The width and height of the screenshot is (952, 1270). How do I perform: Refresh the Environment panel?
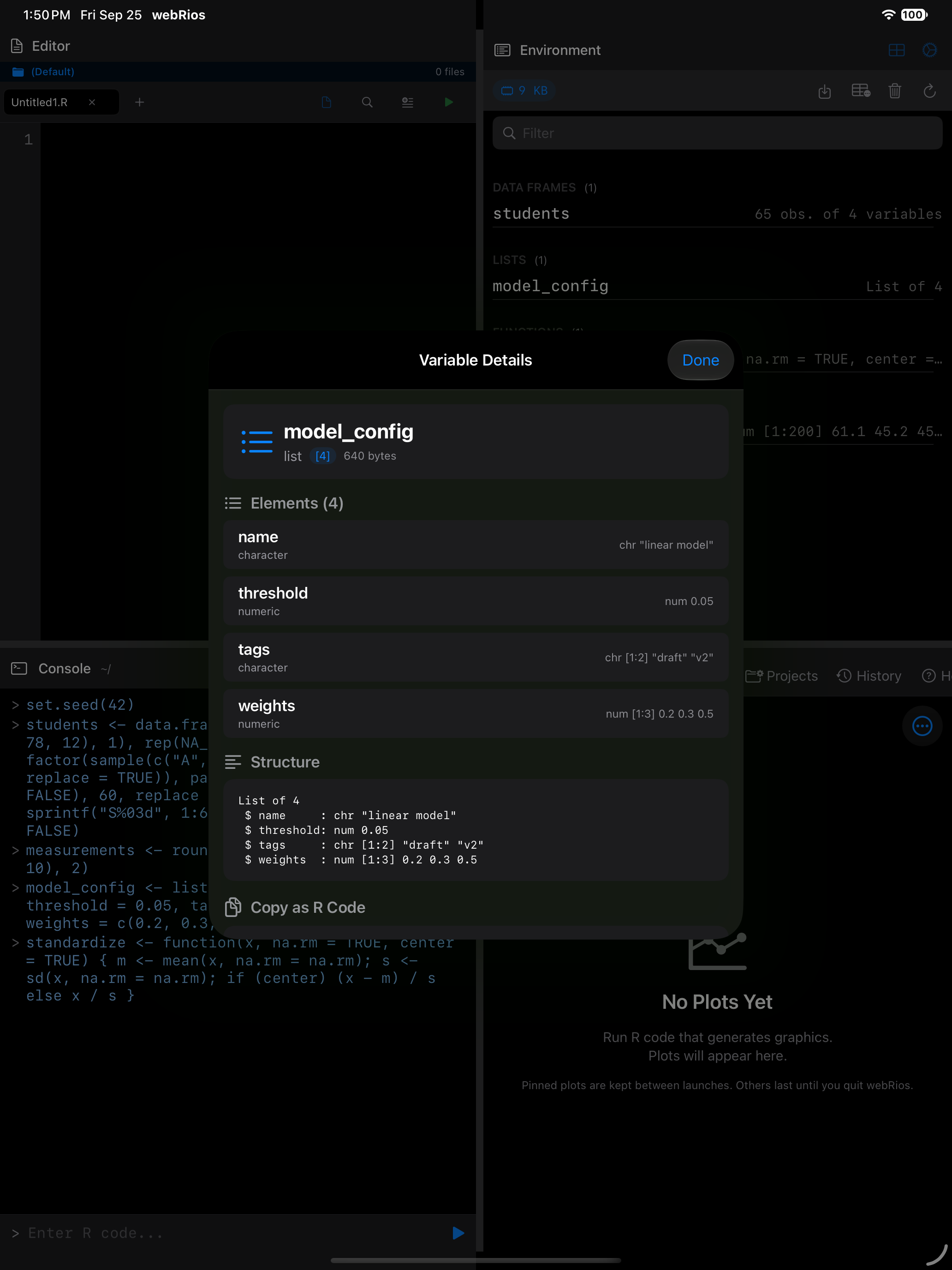929,91
